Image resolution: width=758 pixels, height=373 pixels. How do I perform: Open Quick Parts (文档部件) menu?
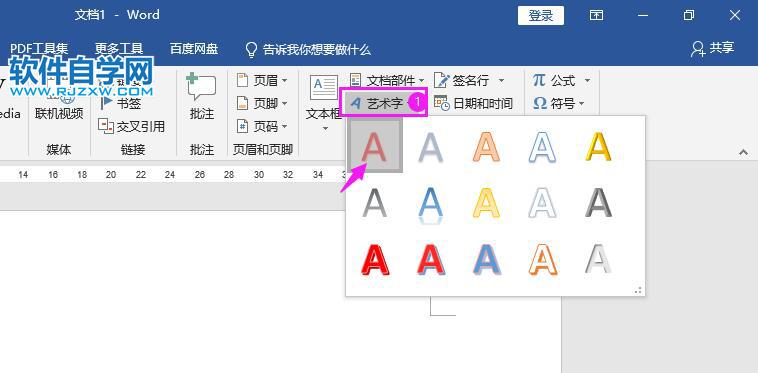pos(387,80)
